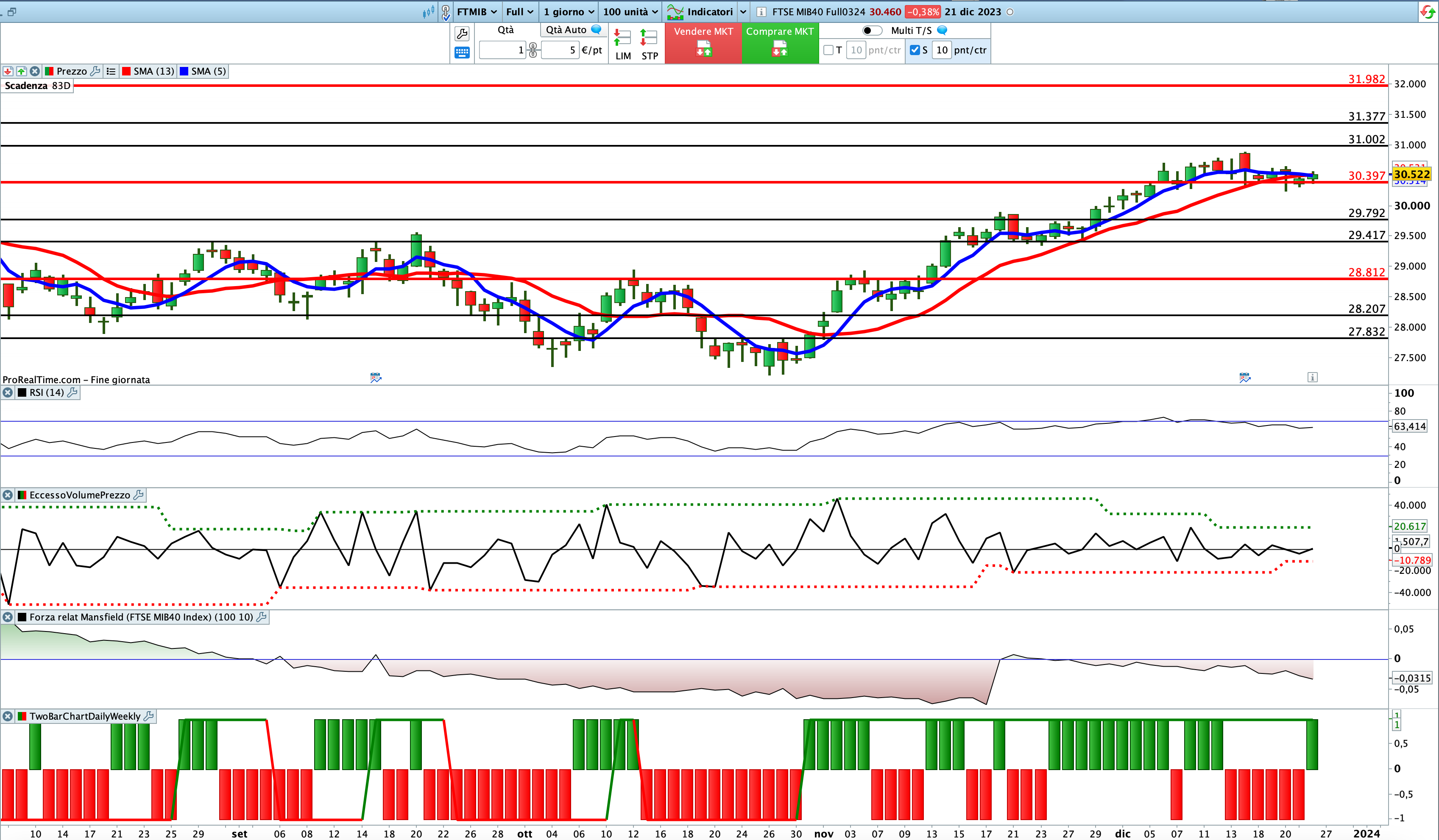1439x840 pixels.
Task: Click the trading settings wrench icon
Action: [x=462, y=33]
